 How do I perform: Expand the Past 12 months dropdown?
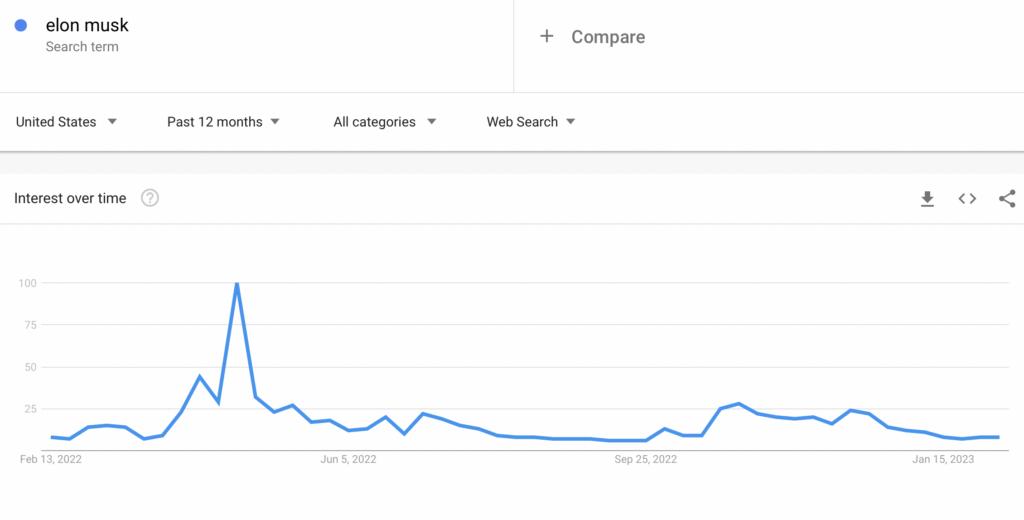pos(223,122)
